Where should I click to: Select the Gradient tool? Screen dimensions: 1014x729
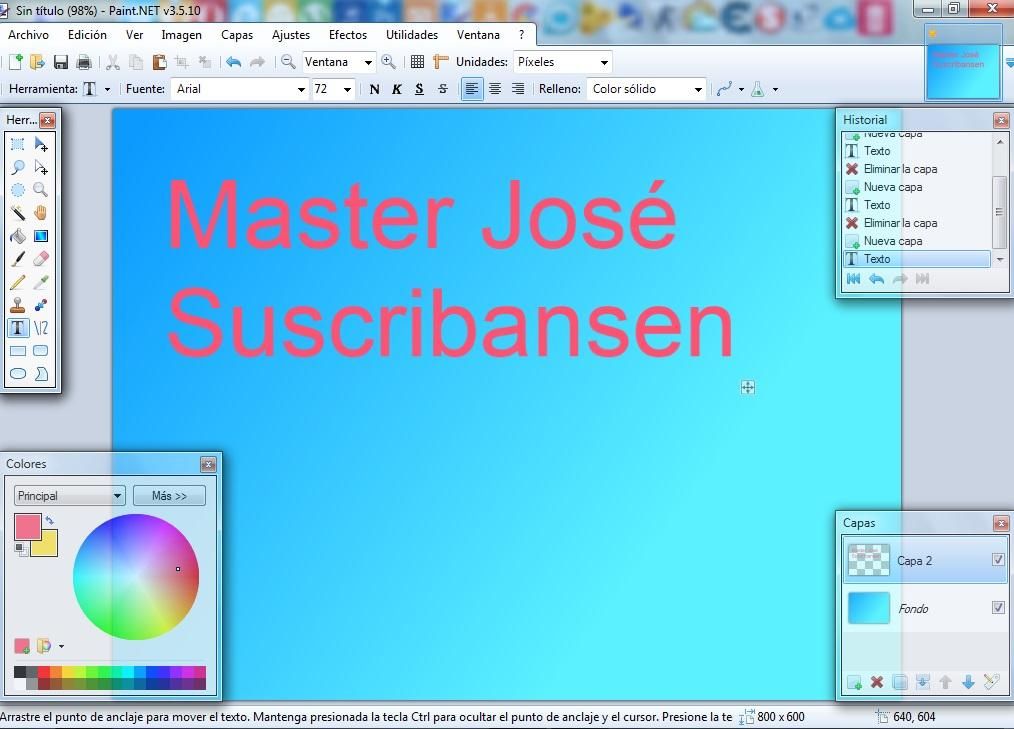(41, 237)
